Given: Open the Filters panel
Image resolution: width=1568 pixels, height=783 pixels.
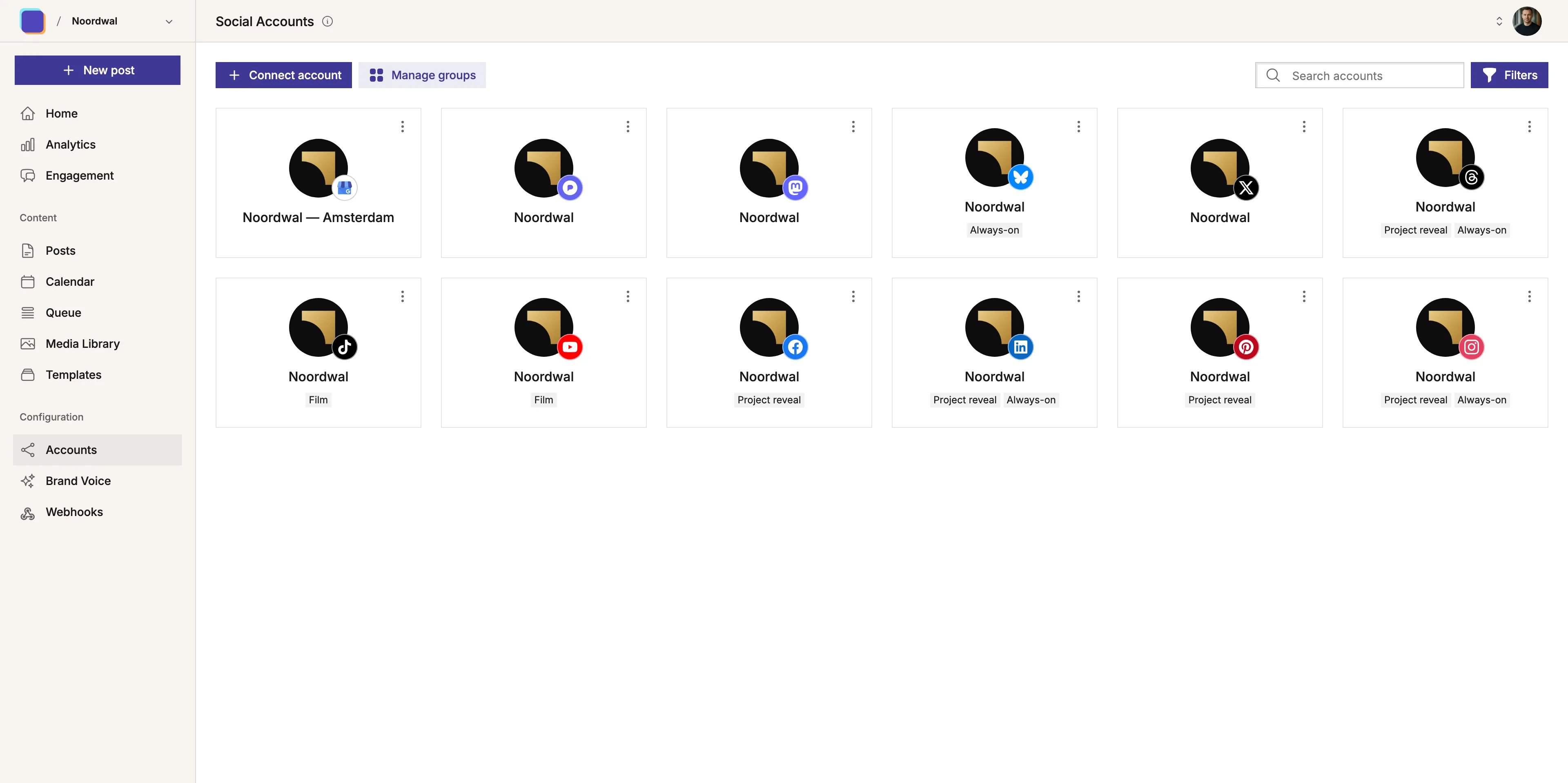Looking at the screenshot, I should [1509, 75].
